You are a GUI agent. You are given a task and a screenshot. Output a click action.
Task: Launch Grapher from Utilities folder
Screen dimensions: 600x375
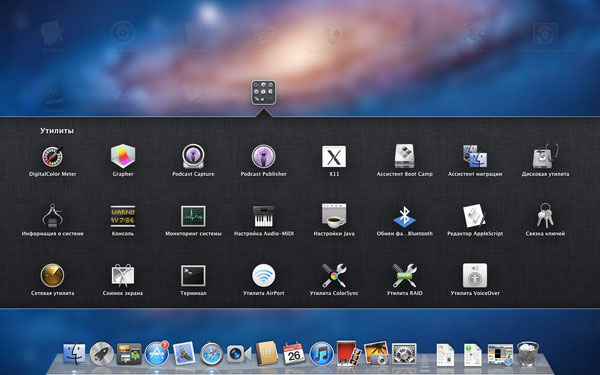[123, 156]
